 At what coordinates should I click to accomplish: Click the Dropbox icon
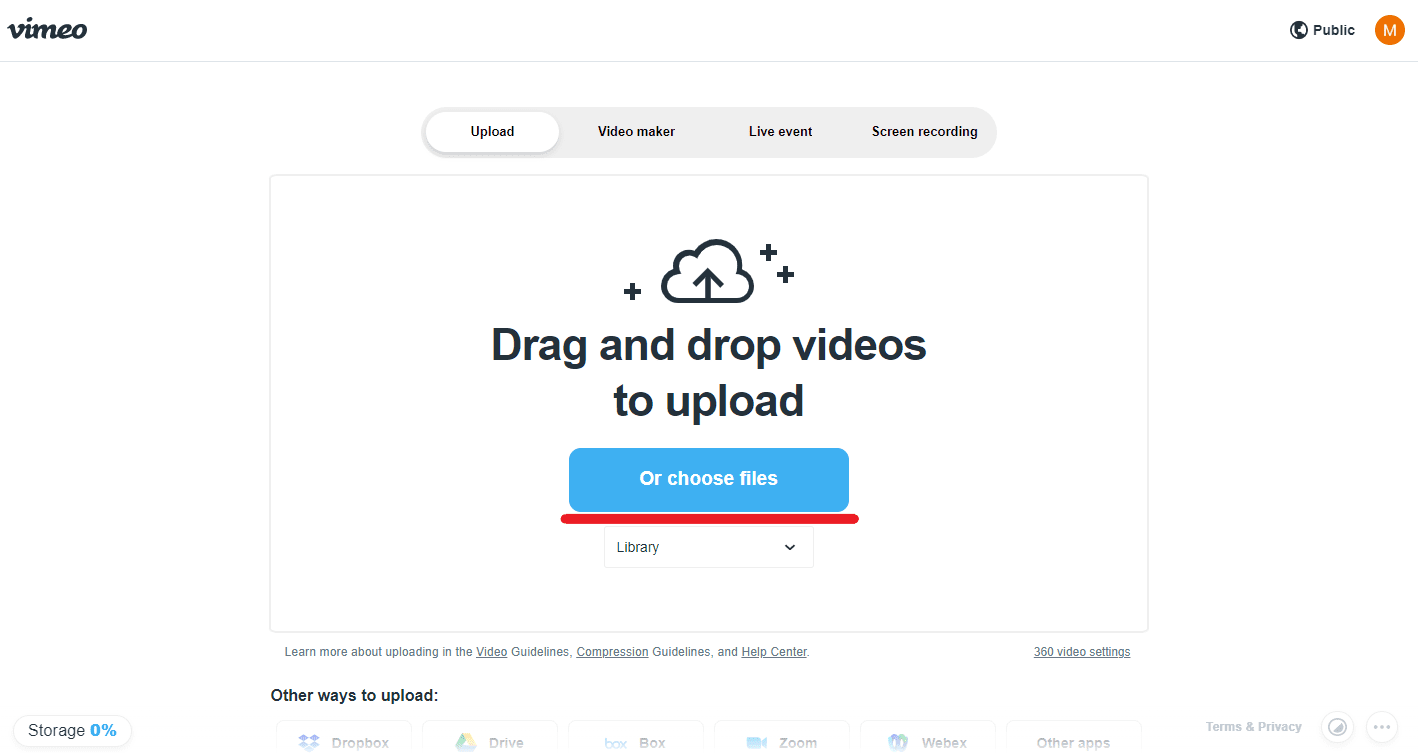[x=309, y=742]
